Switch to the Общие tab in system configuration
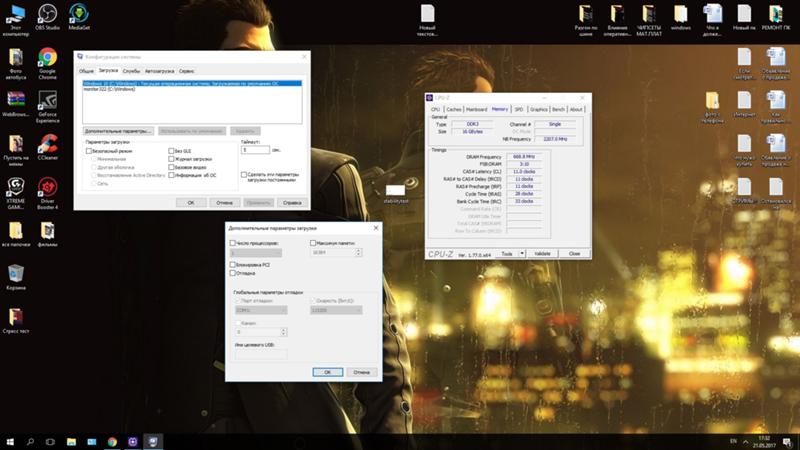The height and width of the screenshot is (450, 800). 86,71
